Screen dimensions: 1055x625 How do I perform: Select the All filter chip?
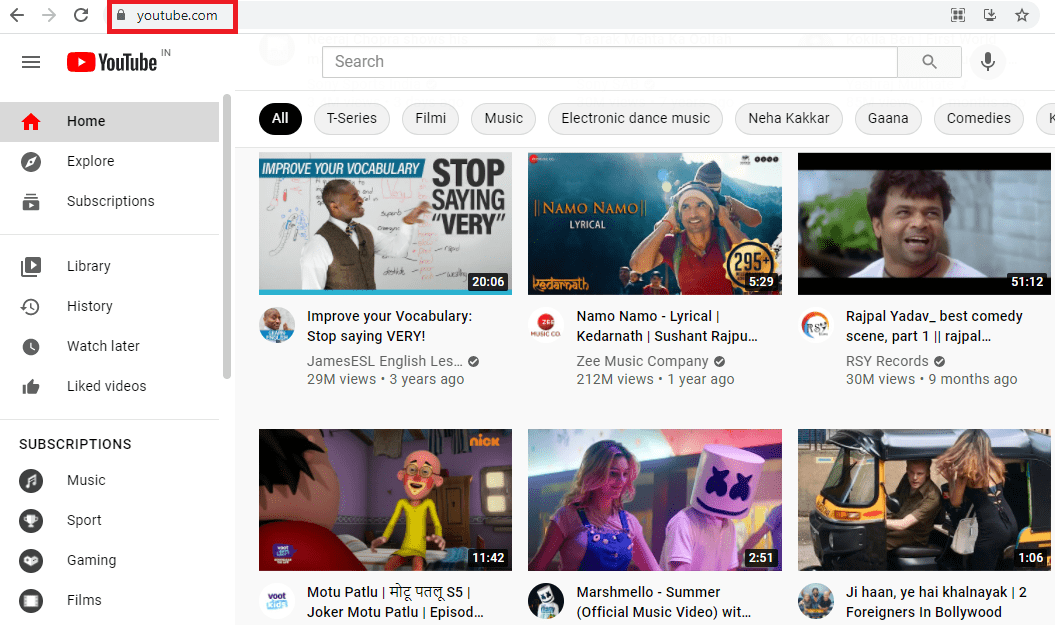[280, 118]
